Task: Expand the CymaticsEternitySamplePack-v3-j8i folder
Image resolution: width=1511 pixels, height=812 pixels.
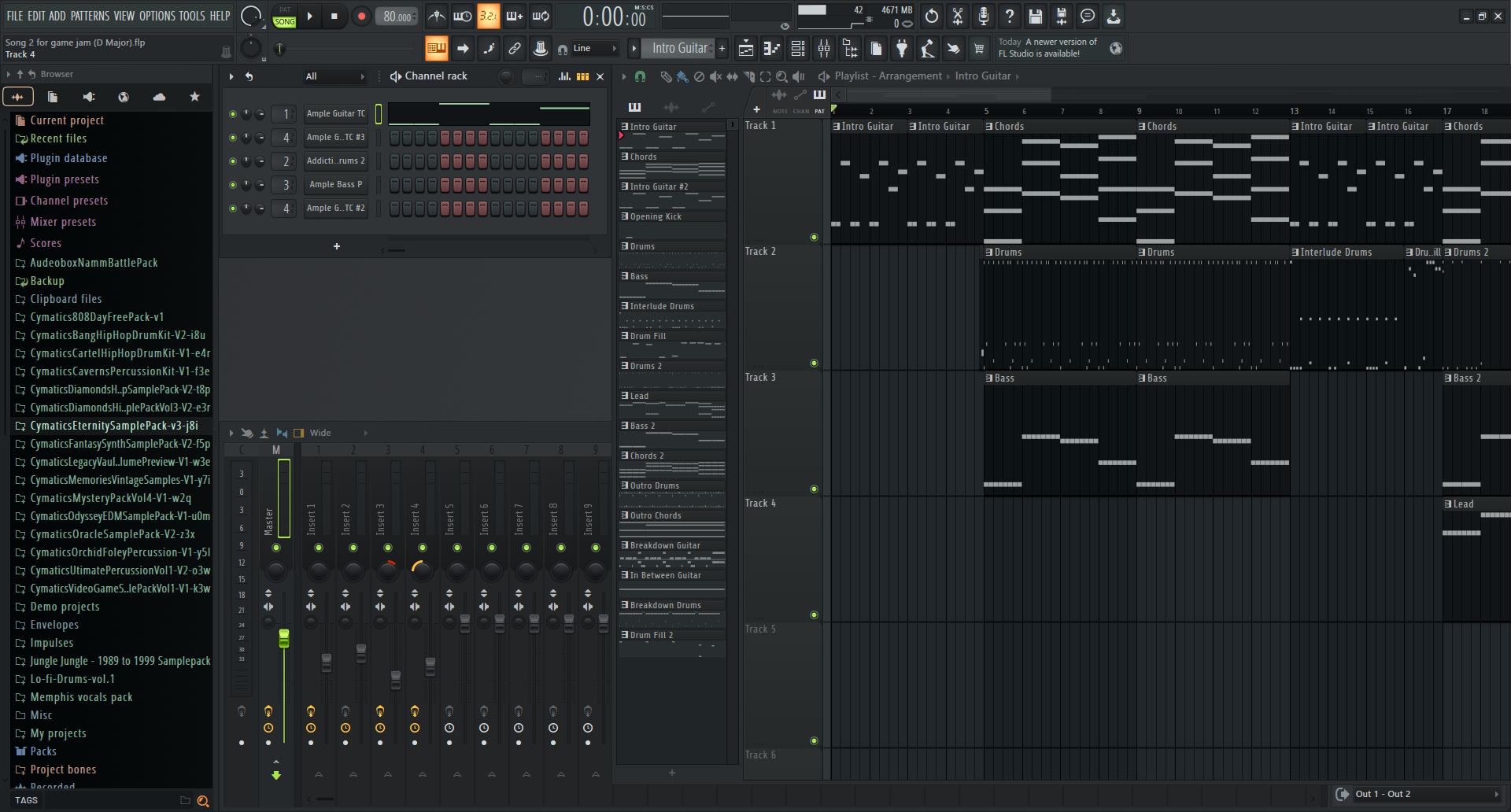Action: (x=113, y=426)
